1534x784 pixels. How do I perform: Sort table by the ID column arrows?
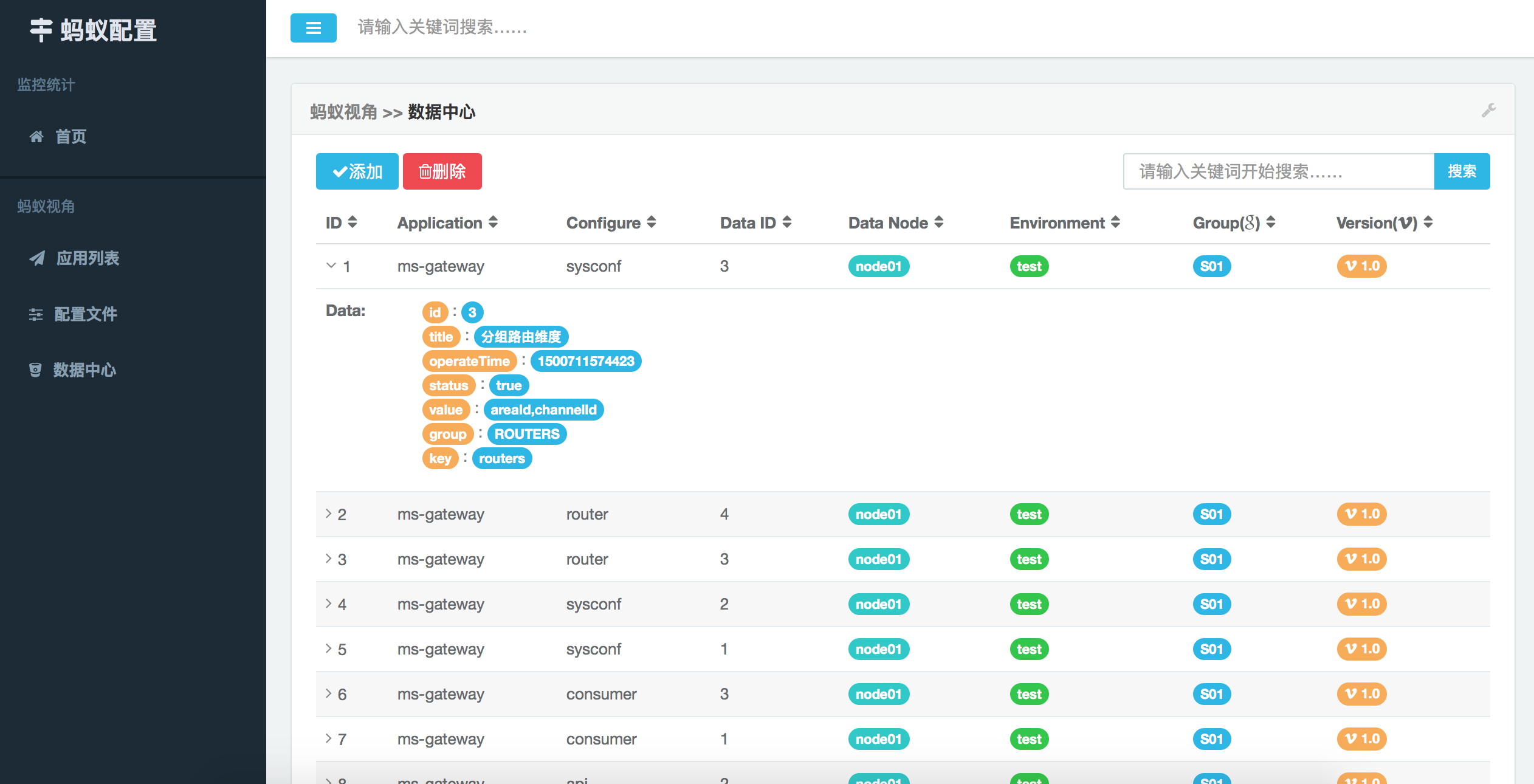(x=353, y=222)
